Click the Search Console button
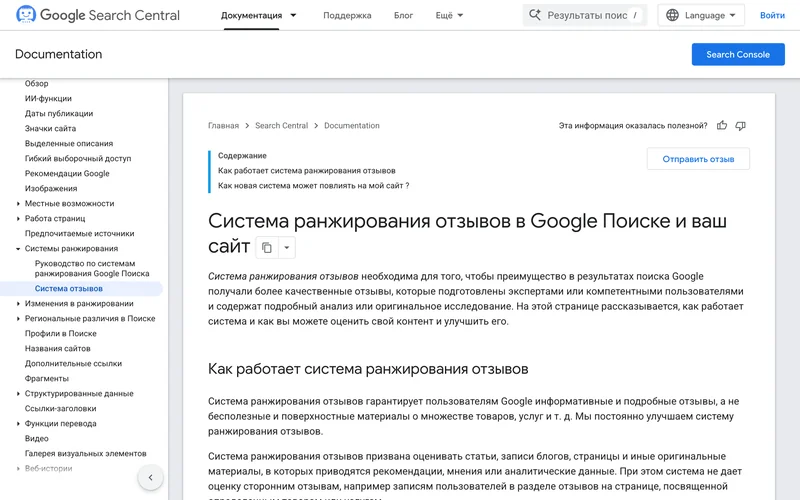The image size is (800, 500). coord(738,54)
